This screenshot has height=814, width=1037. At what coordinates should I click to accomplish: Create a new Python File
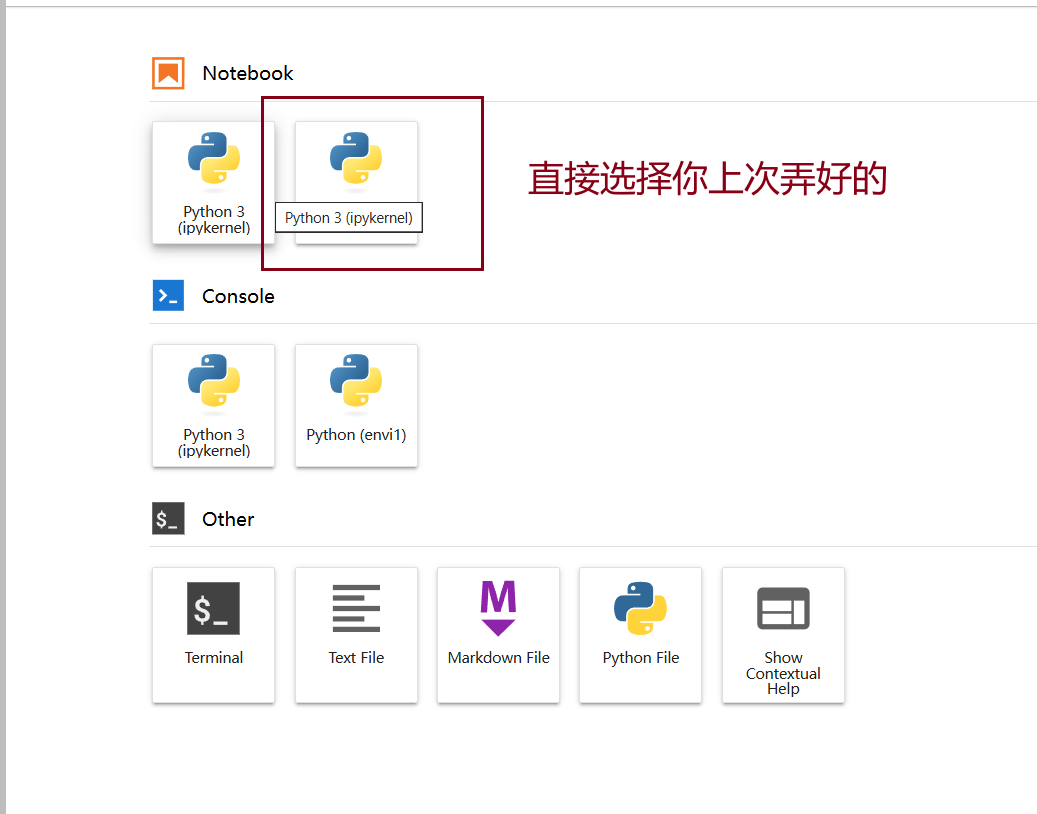640,635
